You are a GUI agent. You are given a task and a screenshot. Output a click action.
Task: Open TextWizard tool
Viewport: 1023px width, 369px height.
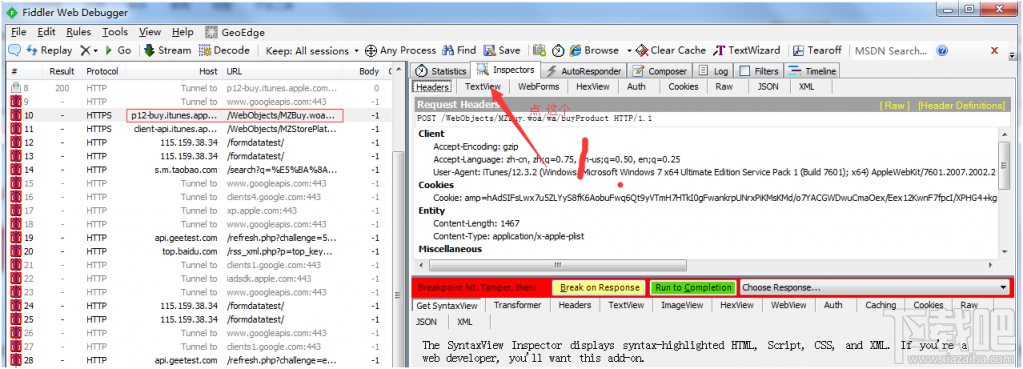point(746,50)
